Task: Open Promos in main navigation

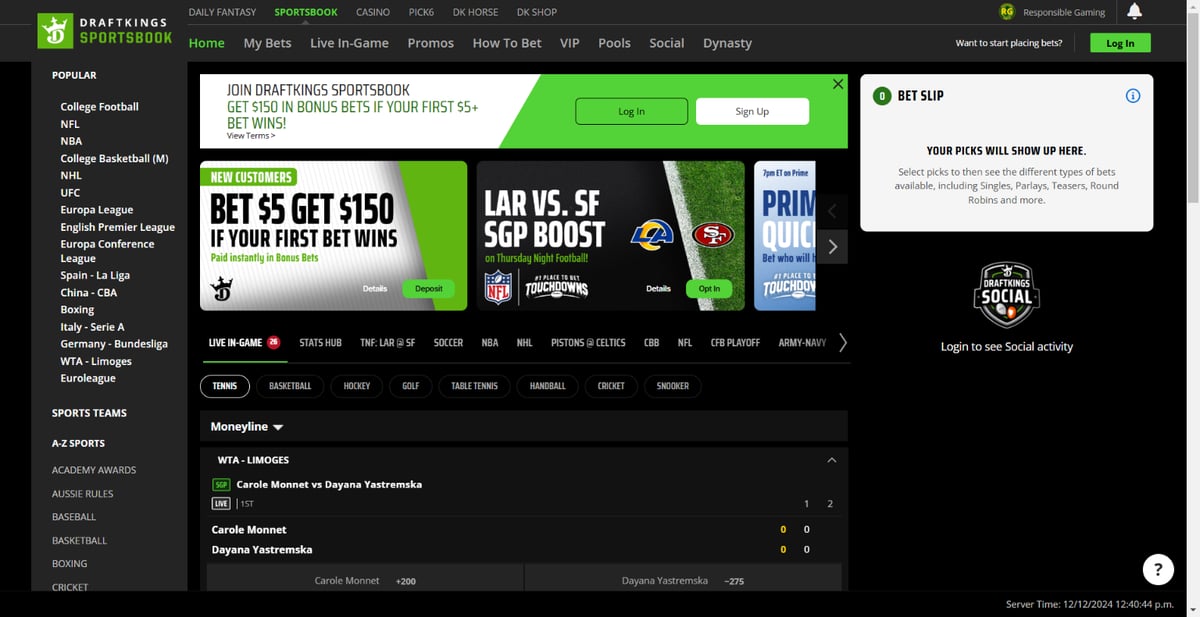Action: coord(431,43)
